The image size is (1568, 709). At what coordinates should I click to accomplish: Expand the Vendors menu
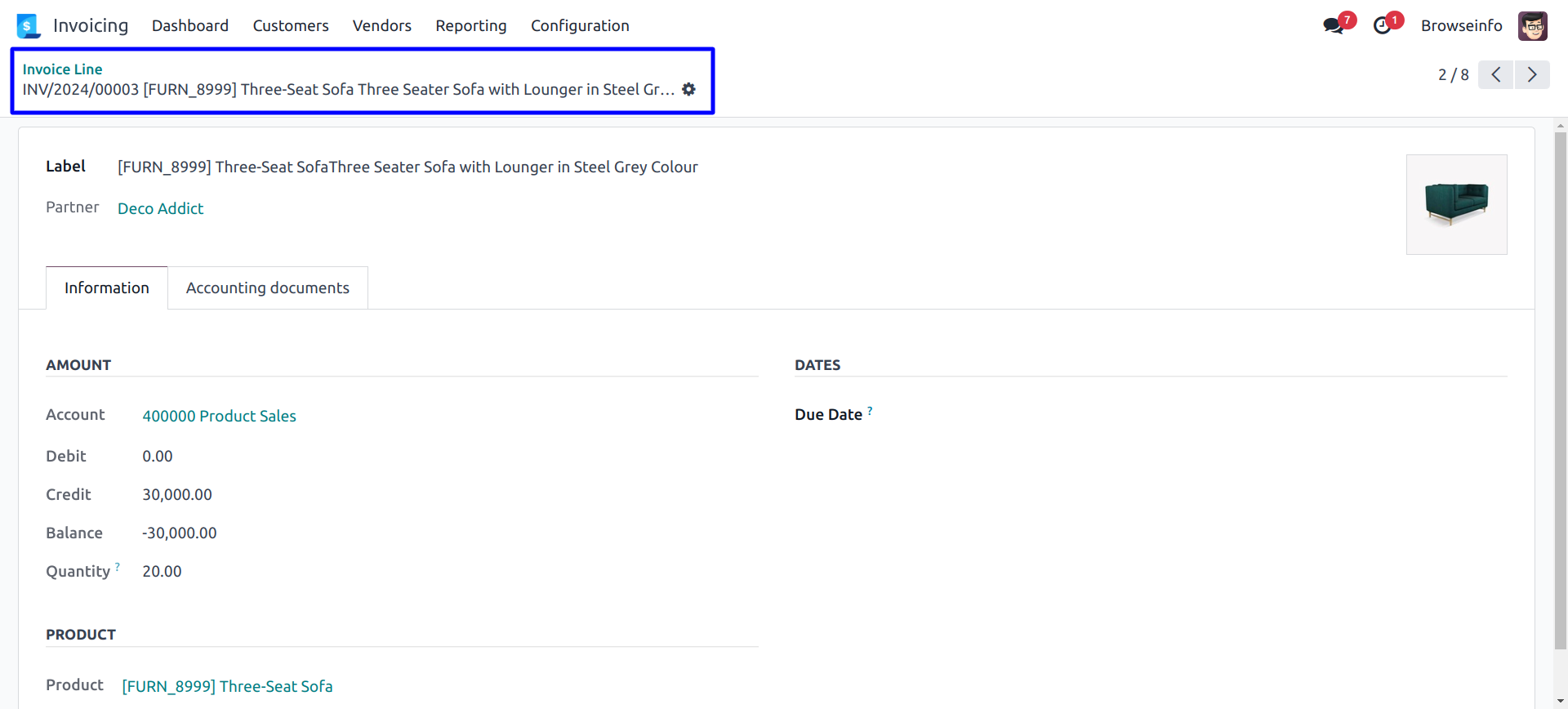click(382, 26)
